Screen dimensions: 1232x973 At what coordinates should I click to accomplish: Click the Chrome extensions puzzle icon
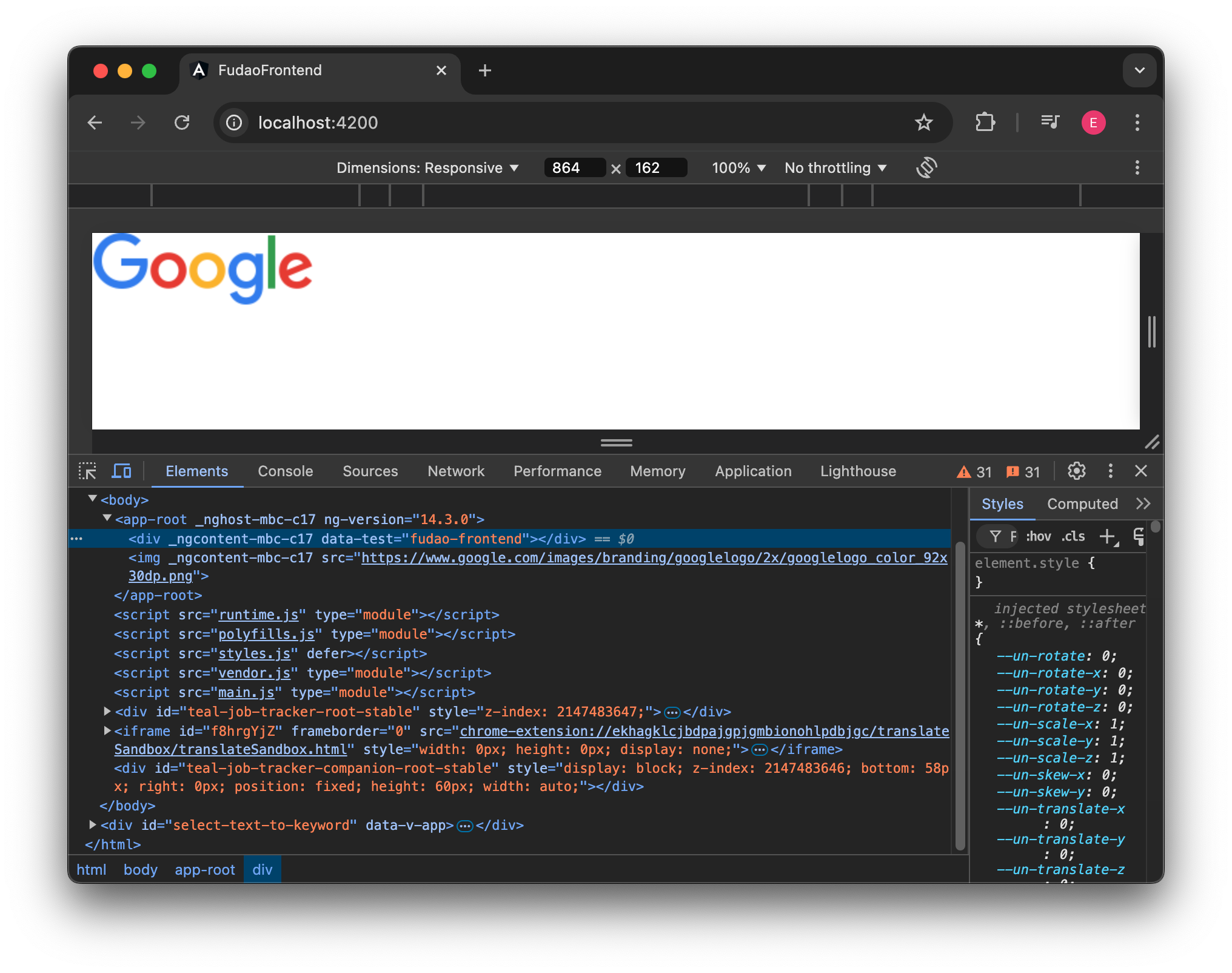985,123
